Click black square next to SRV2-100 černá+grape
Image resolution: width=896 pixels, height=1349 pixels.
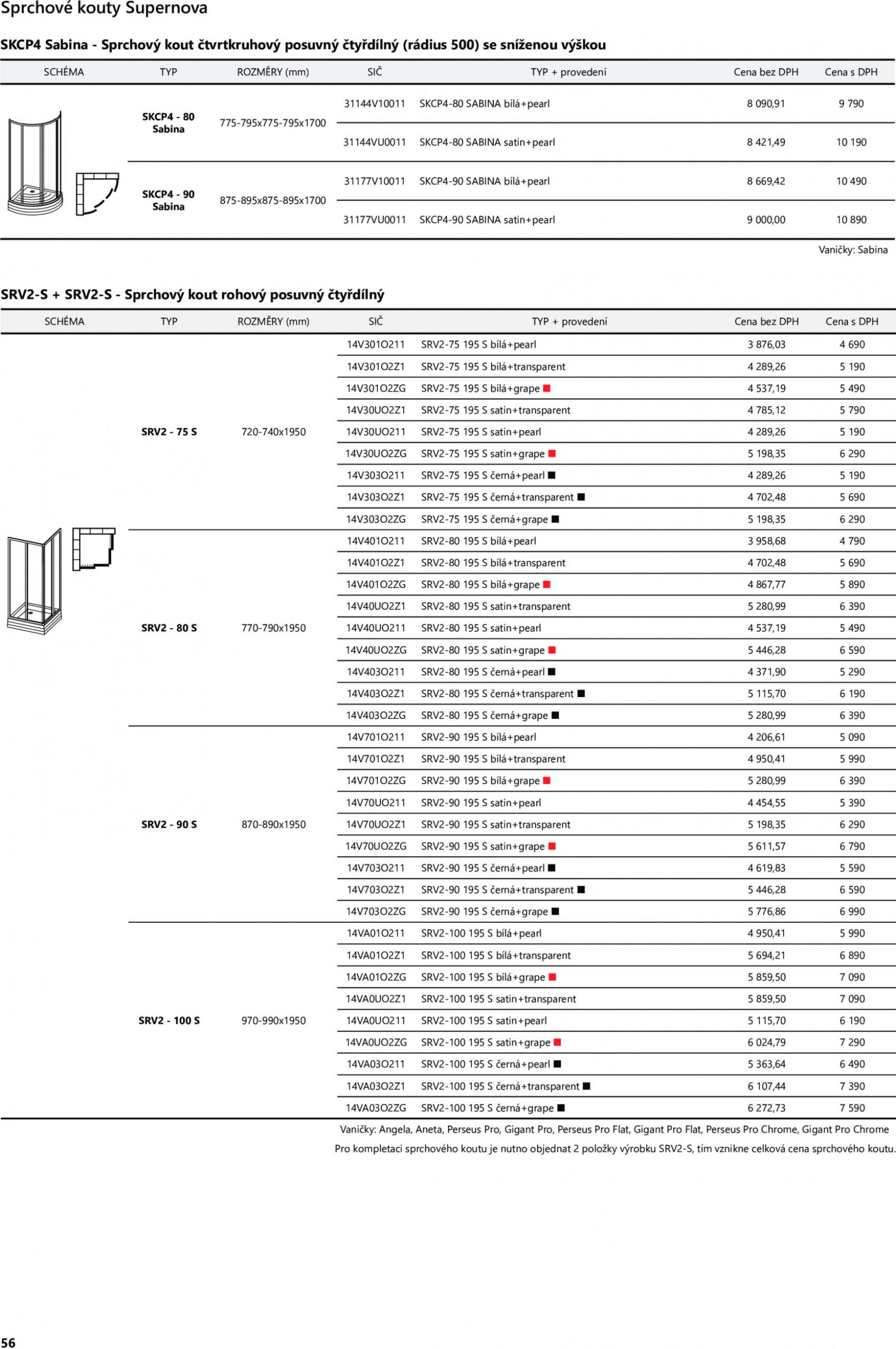tap(561, 1108)
